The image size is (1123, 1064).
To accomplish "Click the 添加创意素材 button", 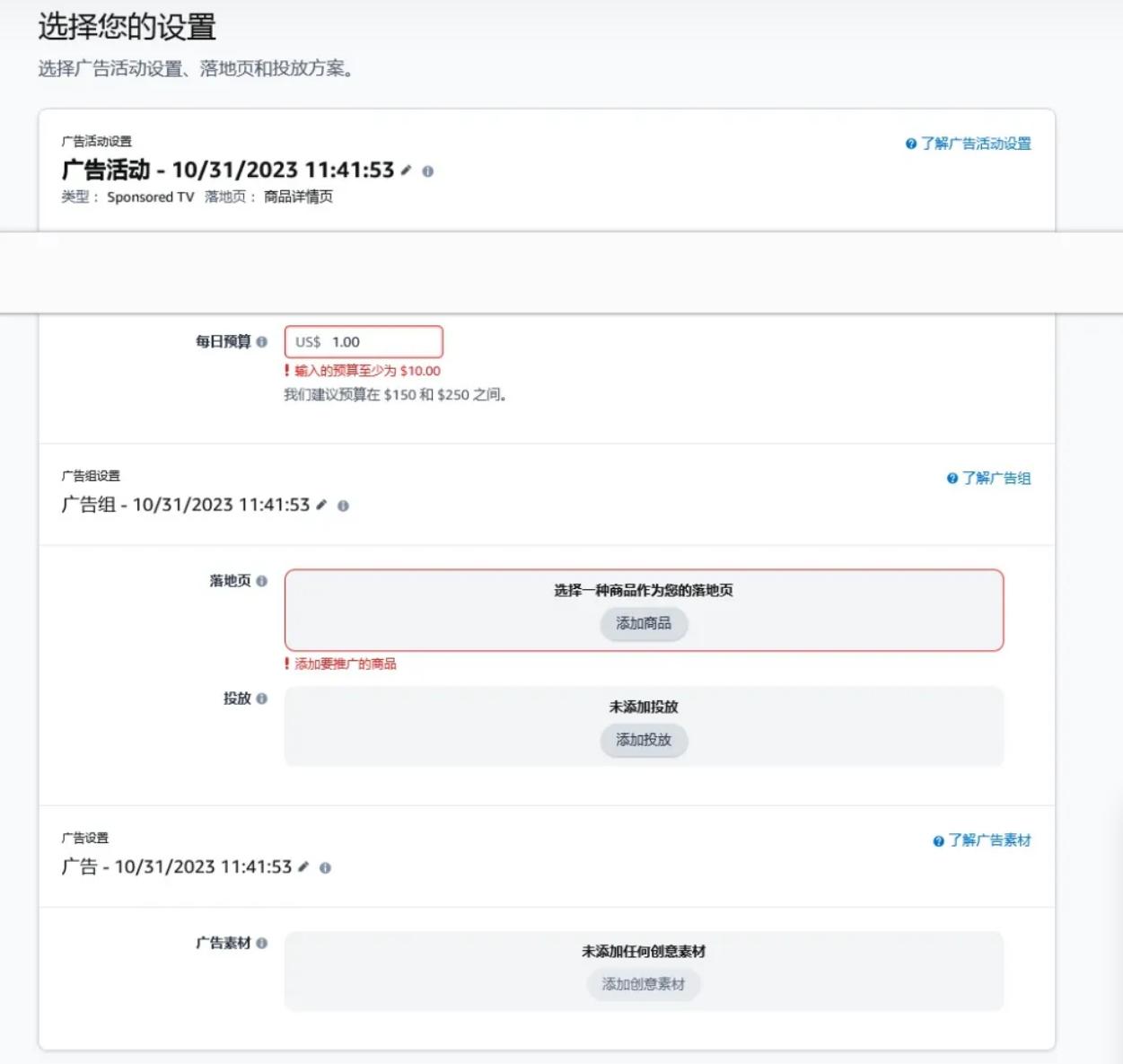I will click(x=644, y=984).
